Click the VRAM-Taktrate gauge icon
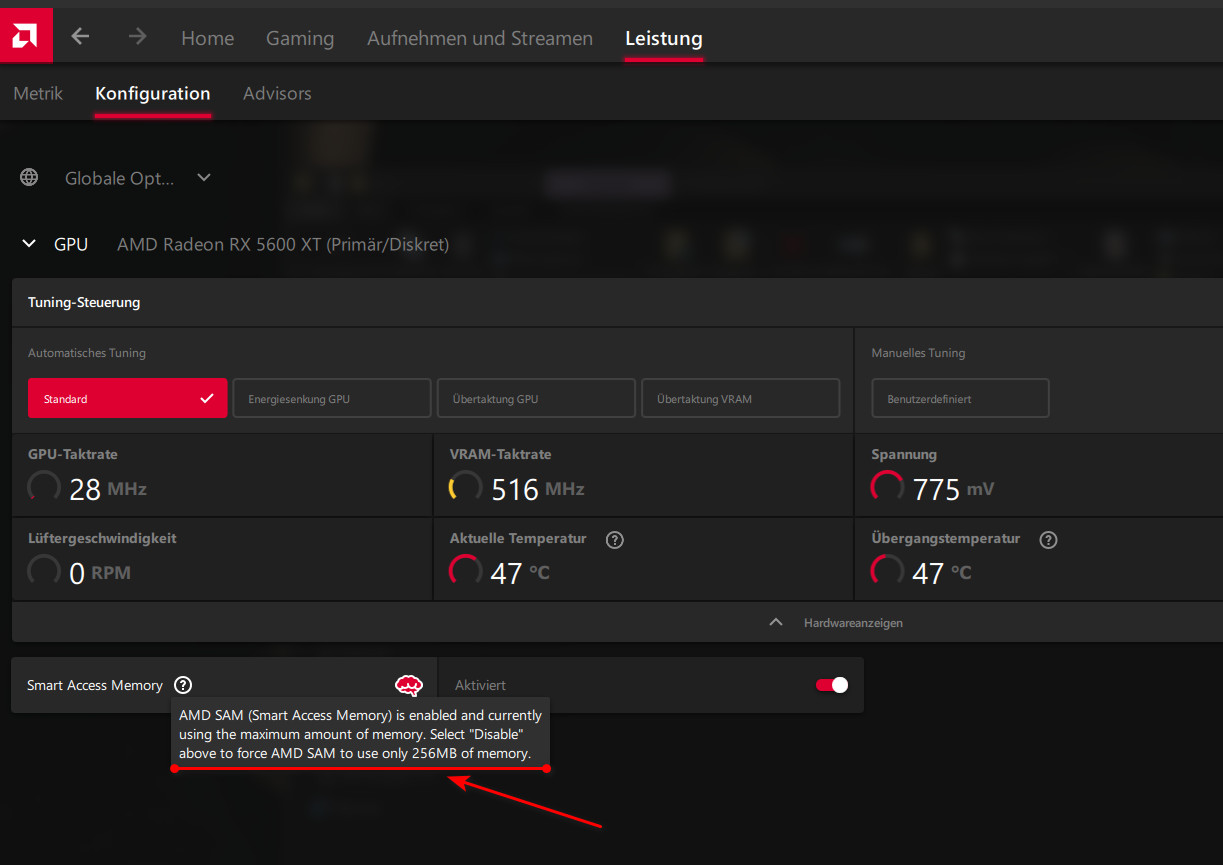Viewport: 1223px width, 865px height. (466, 487)
